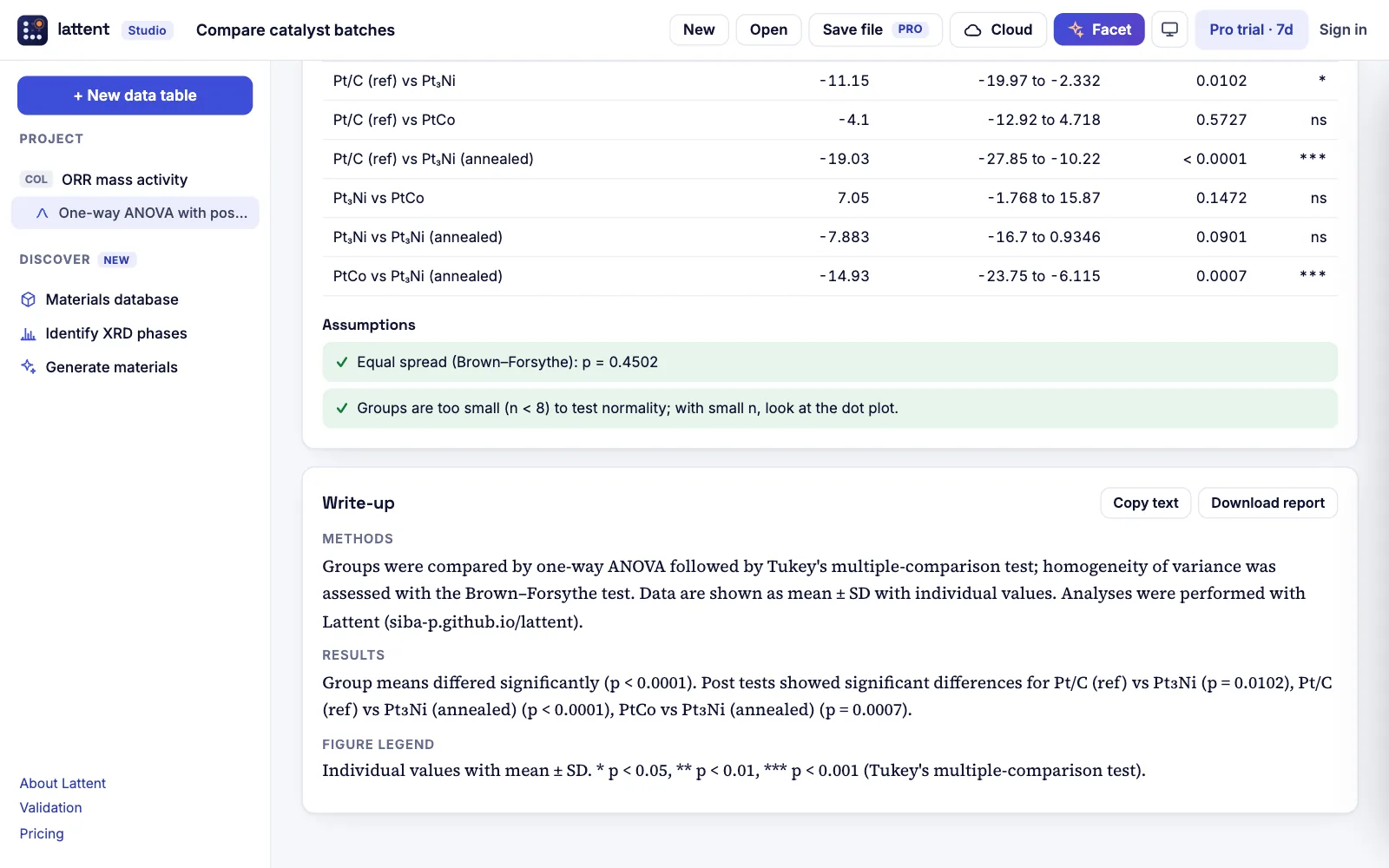Click the NEW badge next to Discover

pos(116,260)
